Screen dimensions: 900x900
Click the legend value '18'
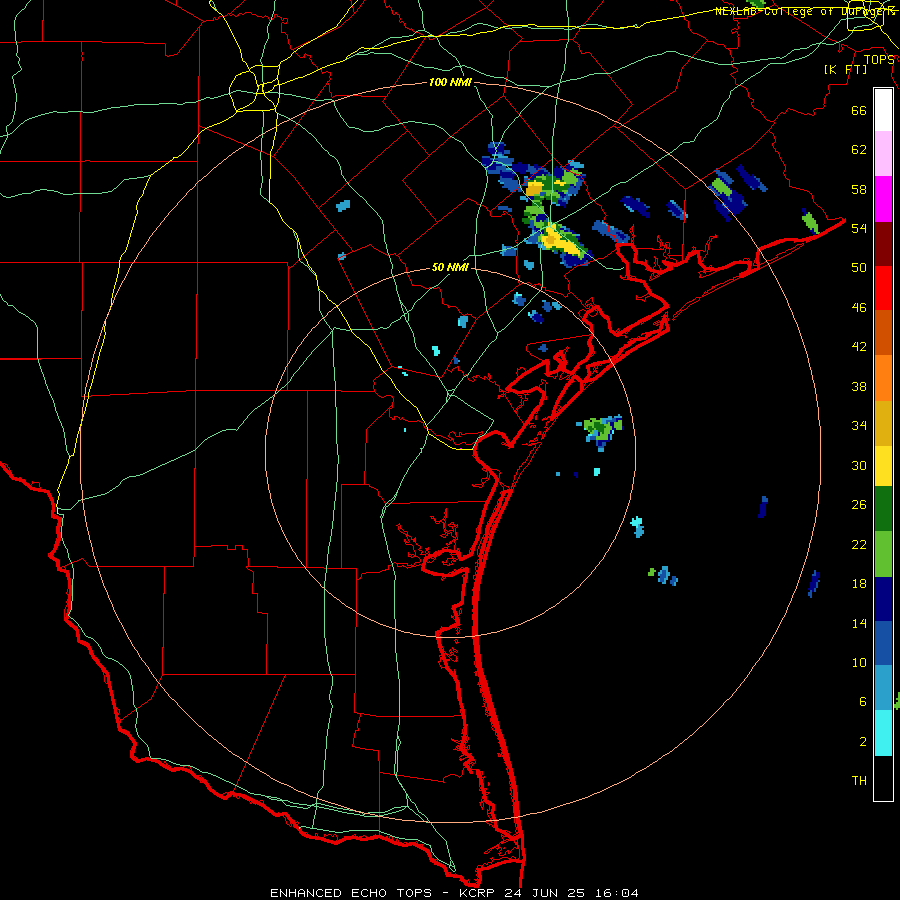pyautogui.click(x=859, y=584)
